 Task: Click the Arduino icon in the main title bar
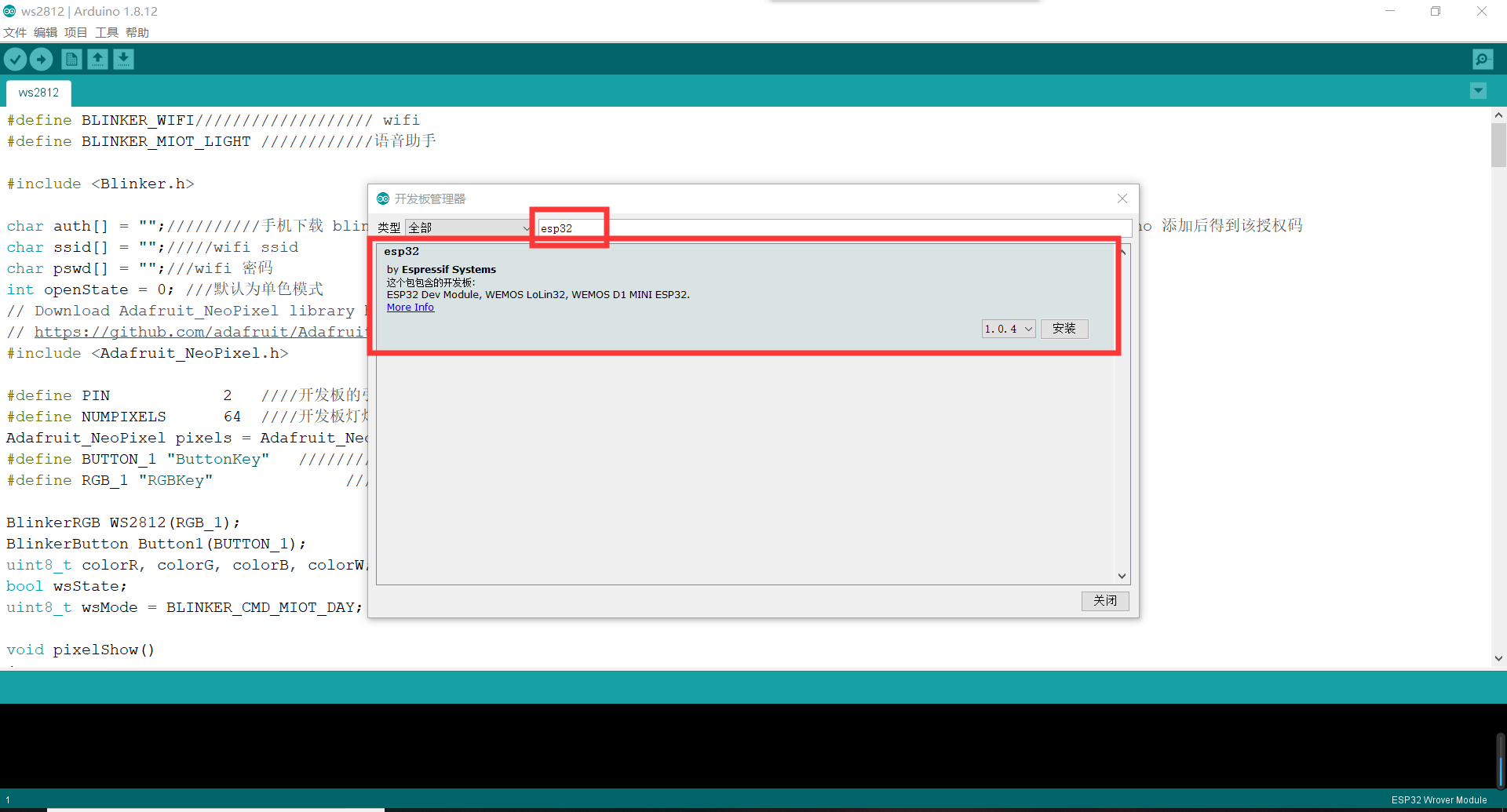click(x=9, y=11)
